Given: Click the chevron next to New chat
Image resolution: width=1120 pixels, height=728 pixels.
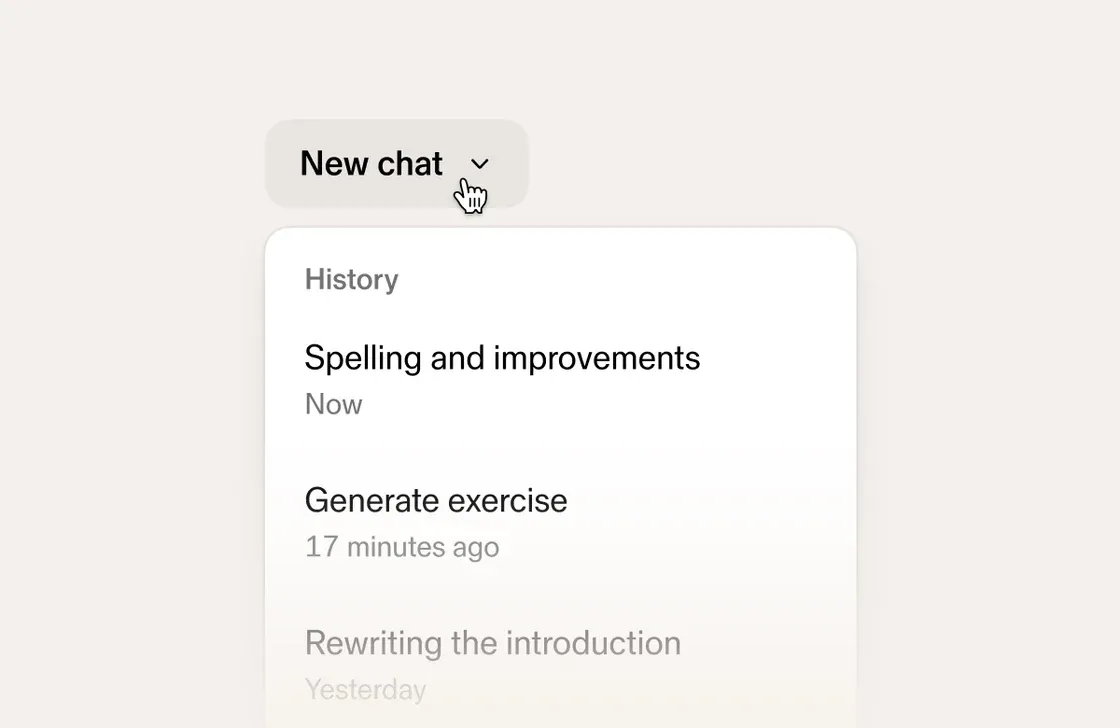Looking at the screenshot, I should click(480, 164).
